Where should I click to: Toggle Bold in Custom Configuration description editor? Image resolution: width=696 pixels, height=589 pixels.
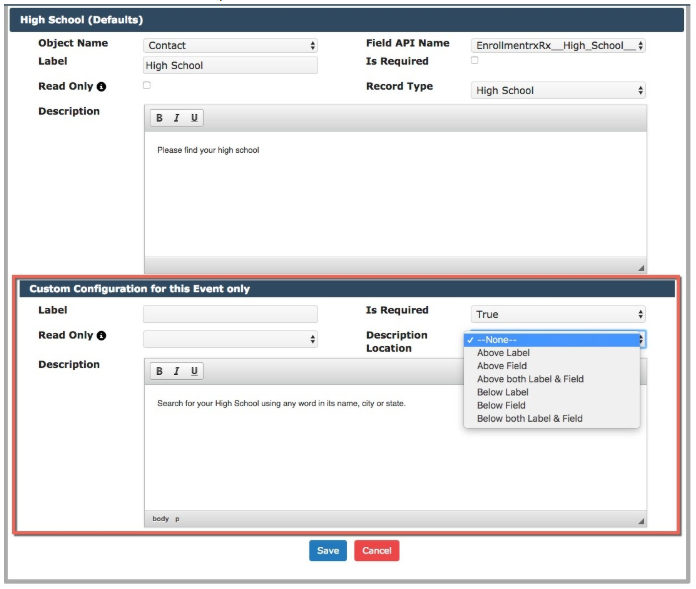(160, 371)
